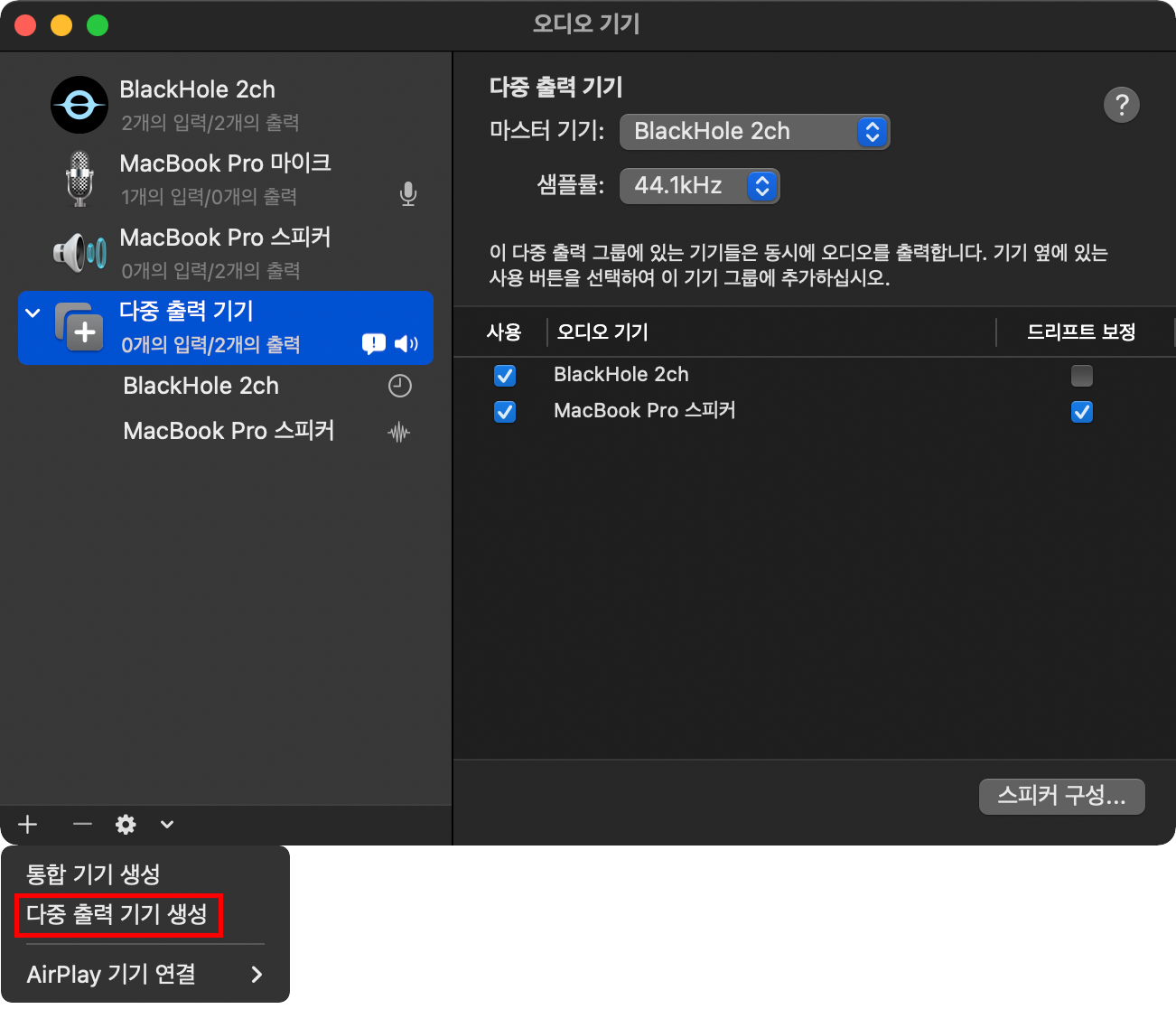Click the 오디오 기기 column header
The image size is (1176, 1009).
[602, 332]
